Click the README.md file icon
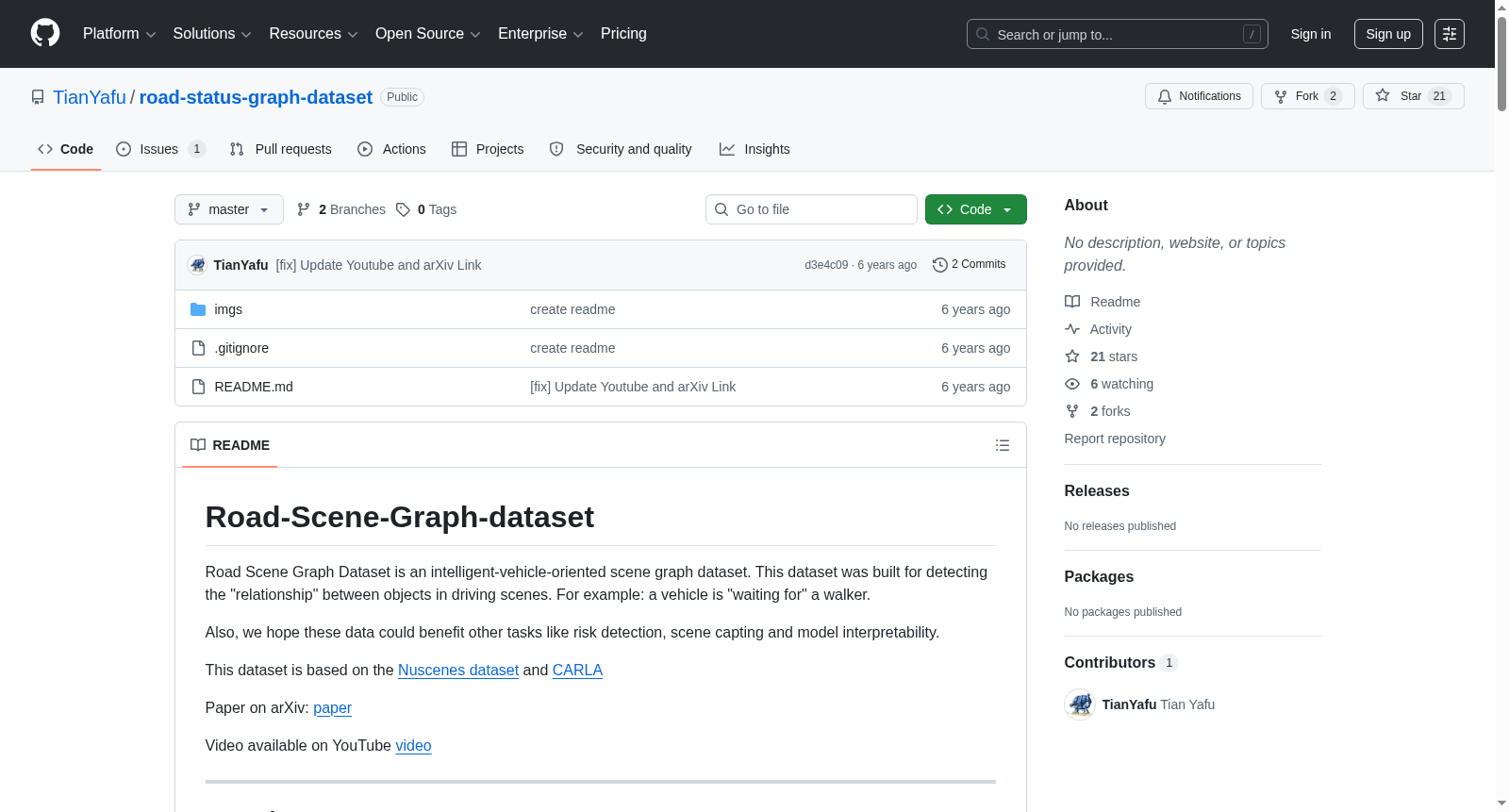 tap(198, 387)
